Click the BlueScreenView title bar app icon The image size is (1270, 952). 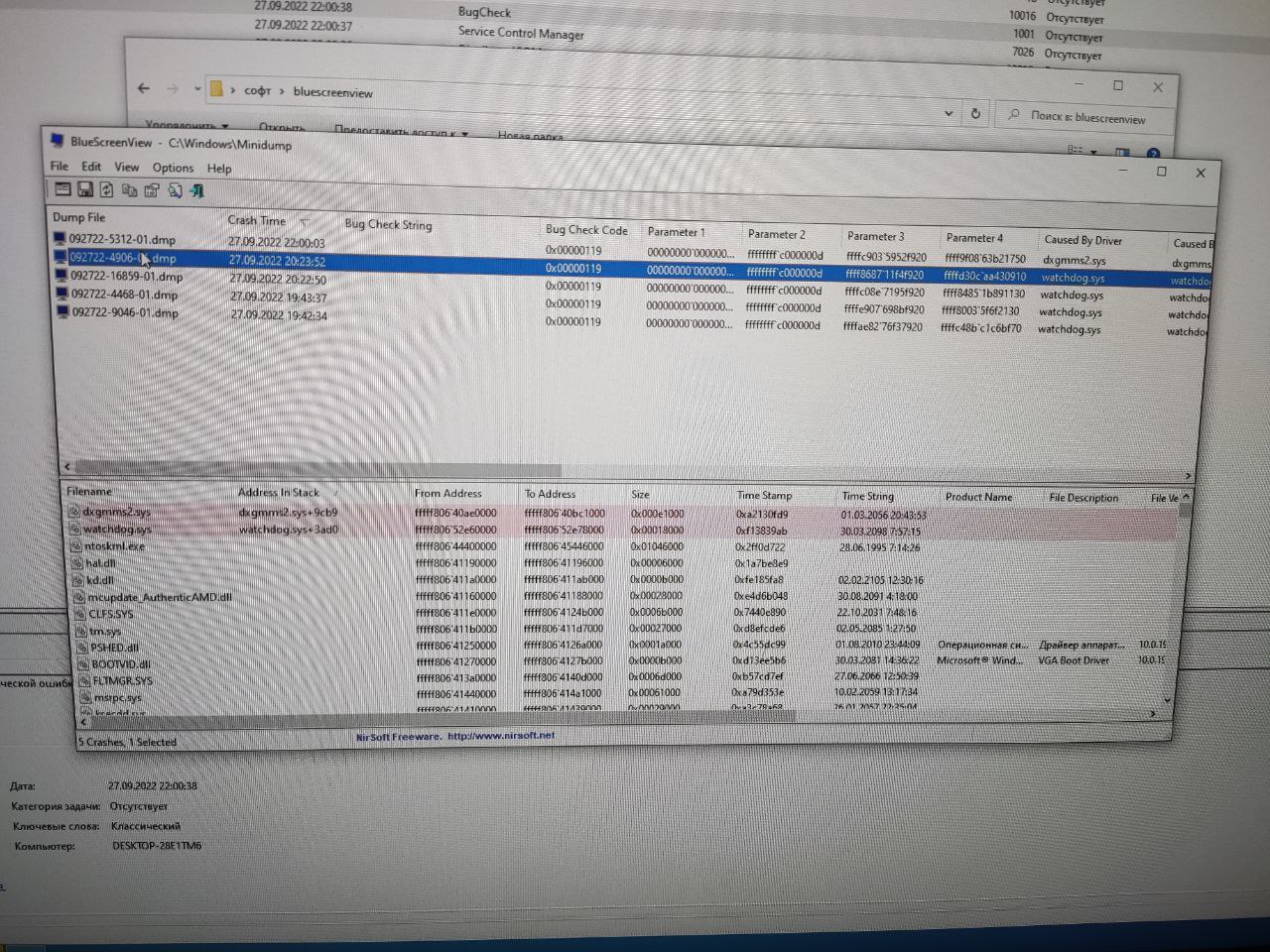click(x=58, y=141)
